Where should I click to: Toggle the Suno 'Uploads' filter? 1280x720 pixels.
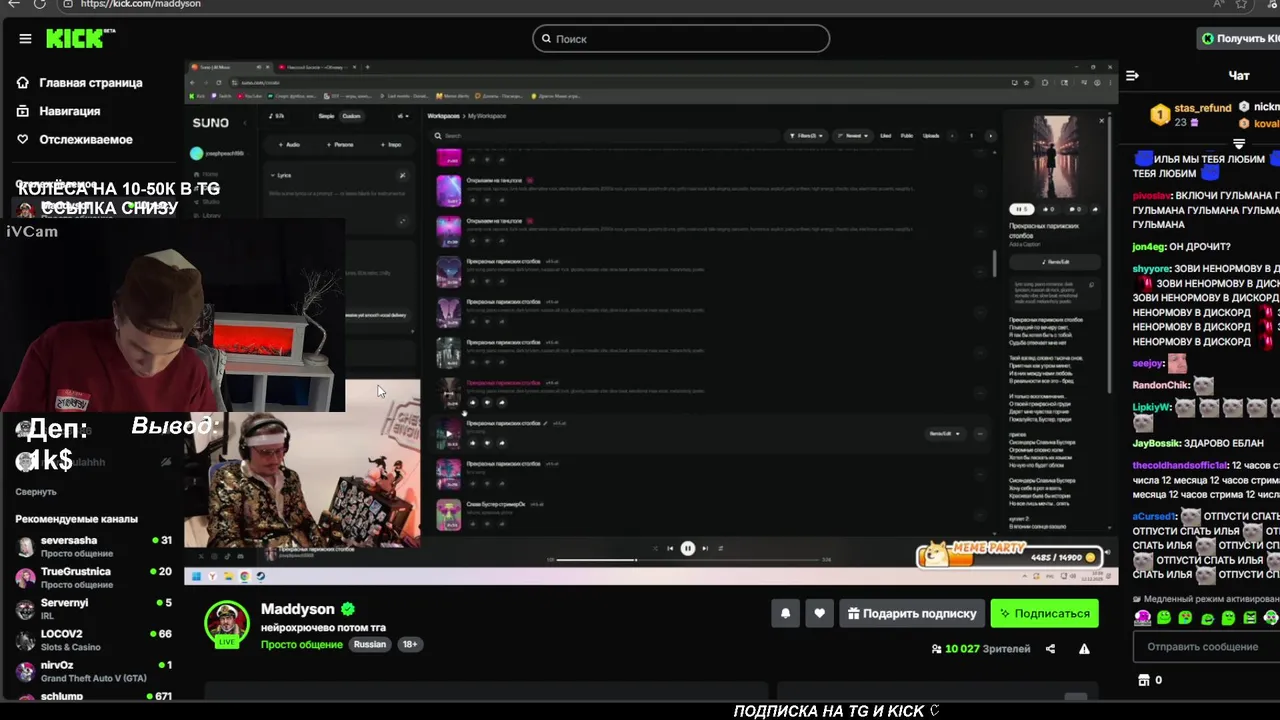click(931, 136)
